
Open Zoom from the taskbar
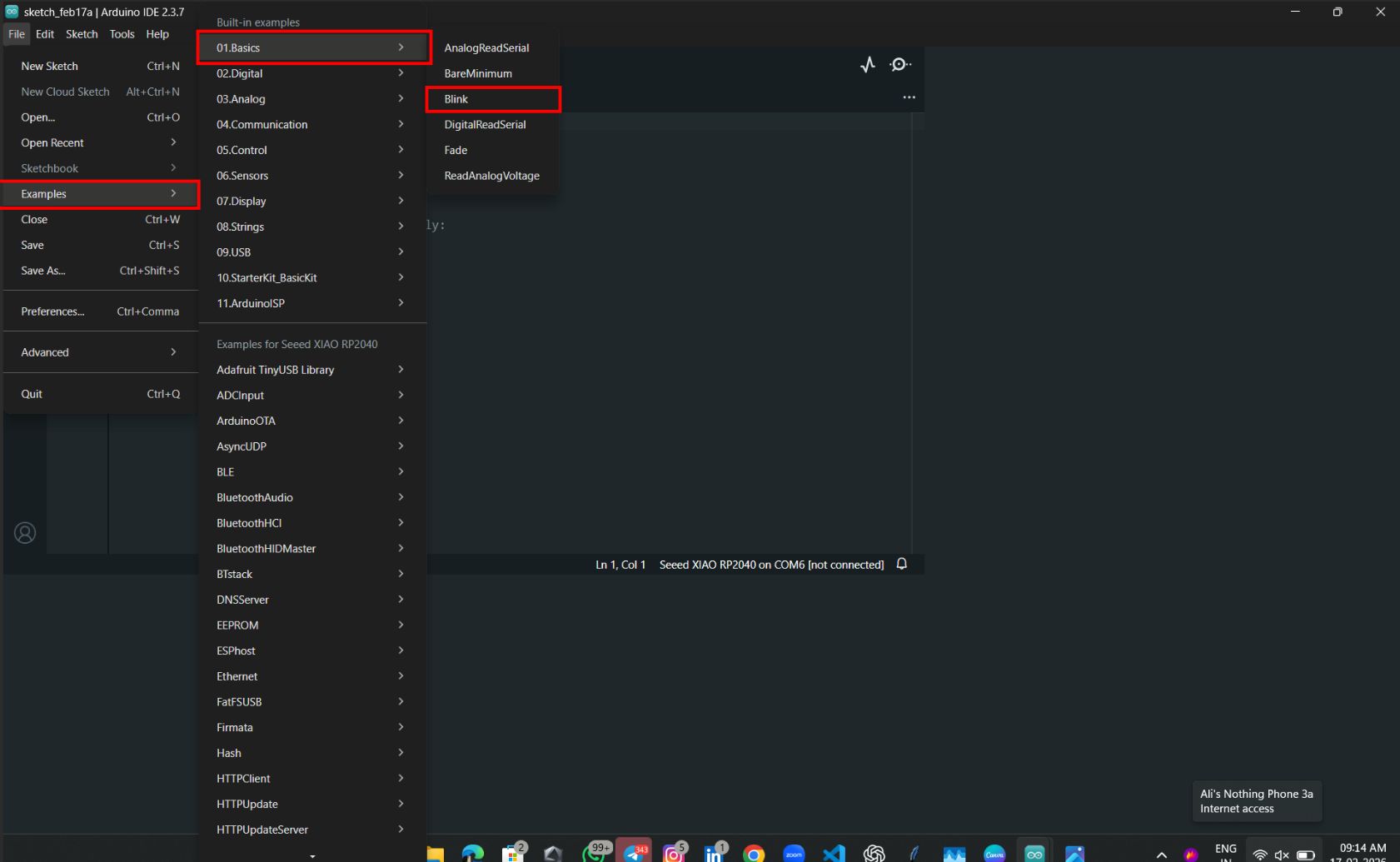(x=794, y=853)
